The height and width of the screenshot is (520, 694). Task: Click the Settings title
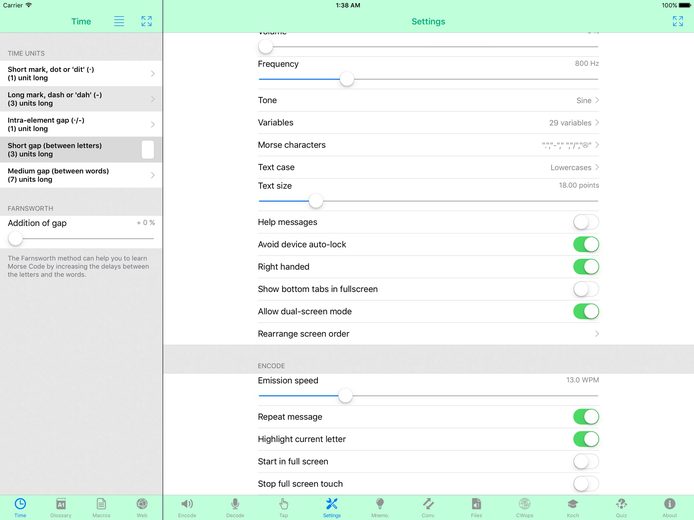coord(428,21)
